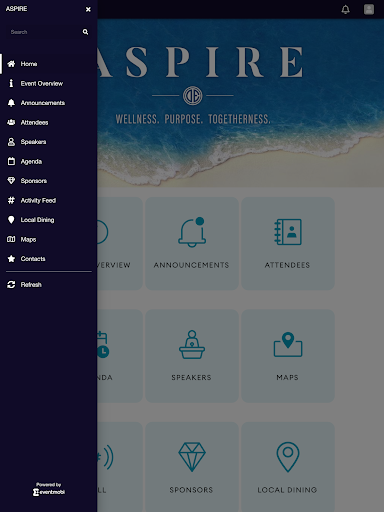Select the ANNOUNCEMENTS tile label
Screen dimensions: 384x512
point(191,265)
